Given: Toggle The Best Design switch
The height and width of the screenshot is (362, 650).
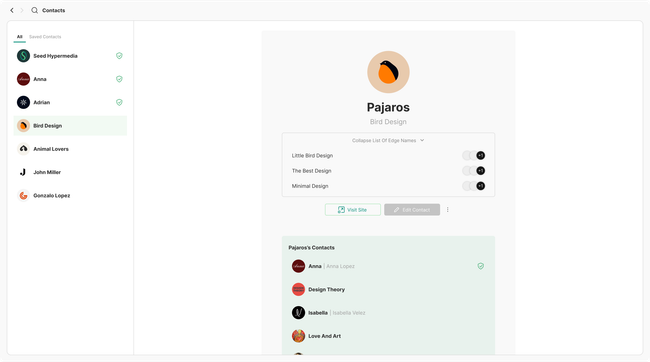Looking at the screenshot, I should [473, 171].
